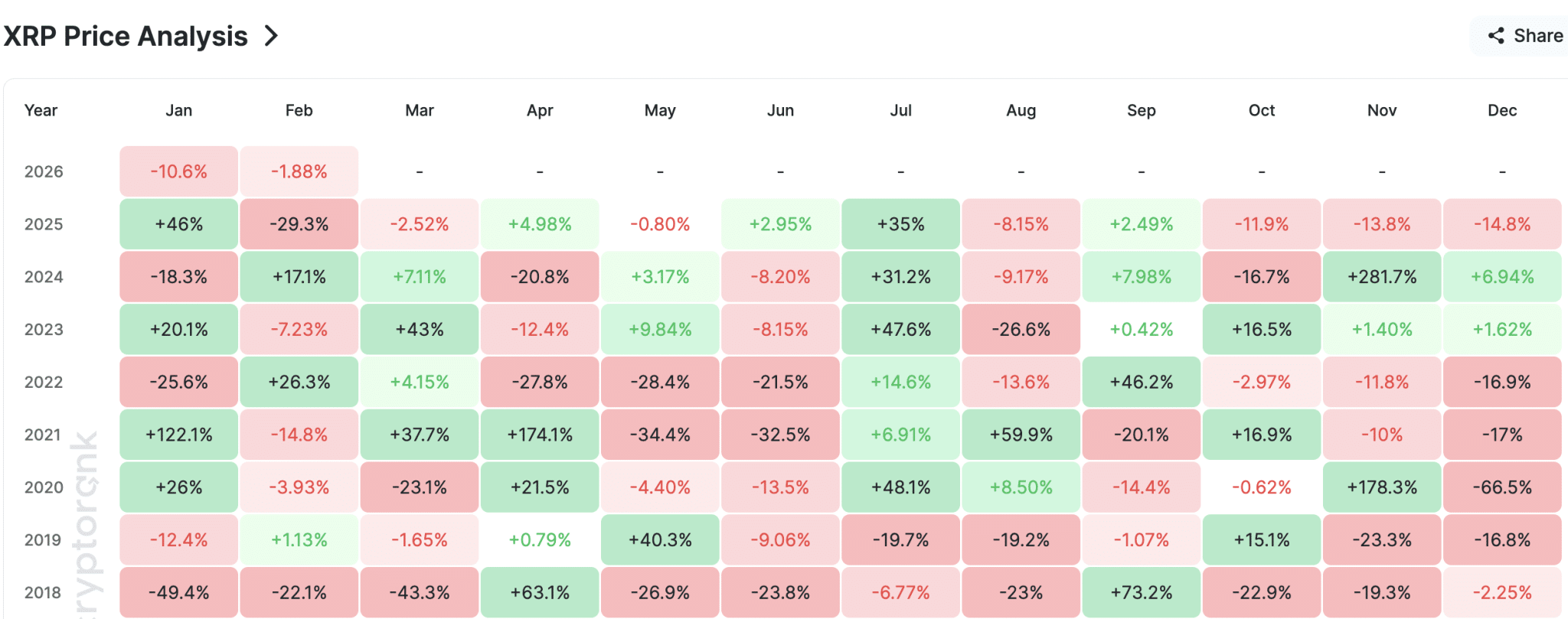Click the Year column header
This screenshot has width=1568, height=619.
(x=41, y=110)
